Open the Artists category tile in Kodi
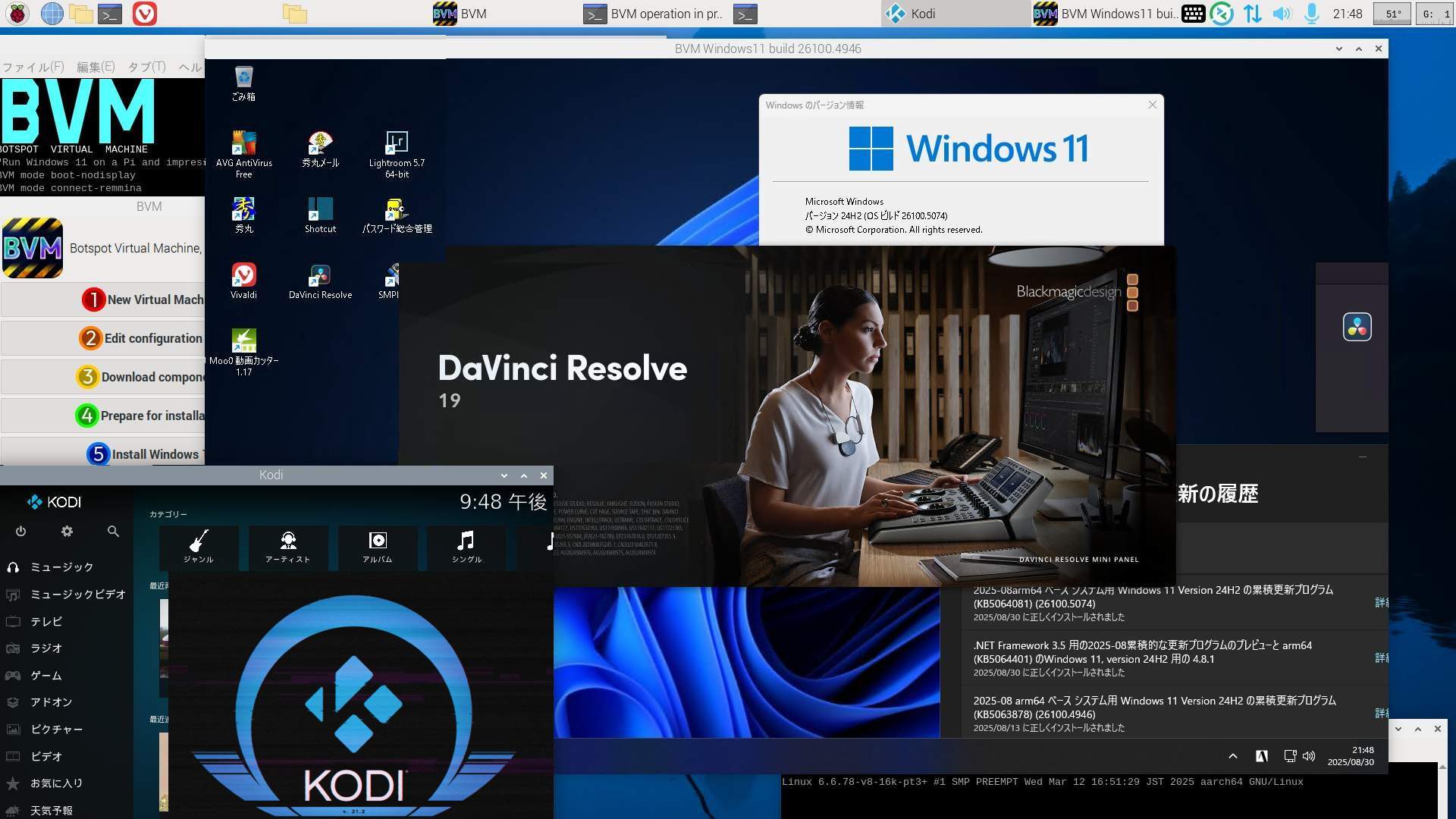The image size is (1456, 819). (288, 547)
